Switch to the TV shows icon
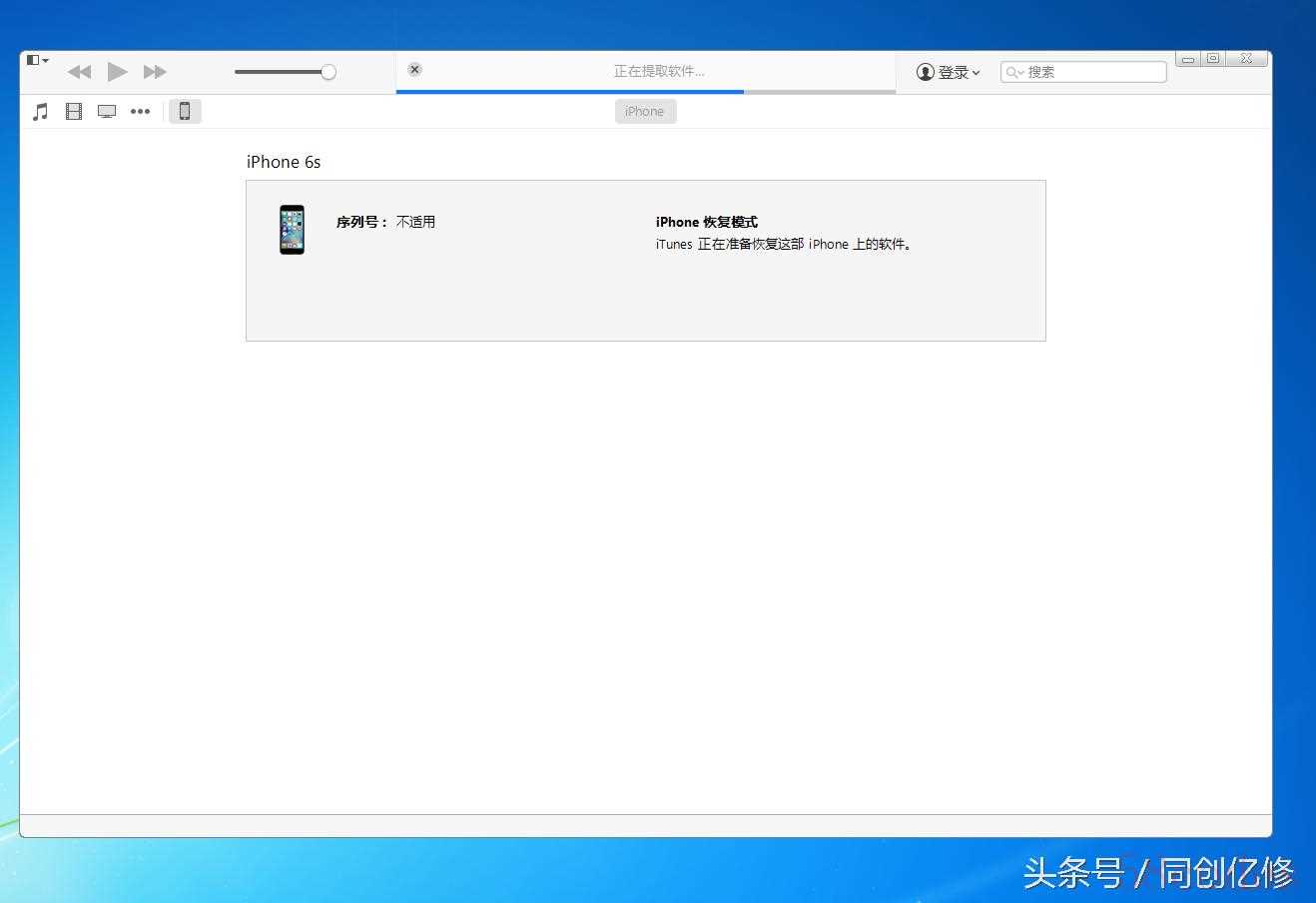The width and height of the screenshot is (1316, 903). (107, 112)
